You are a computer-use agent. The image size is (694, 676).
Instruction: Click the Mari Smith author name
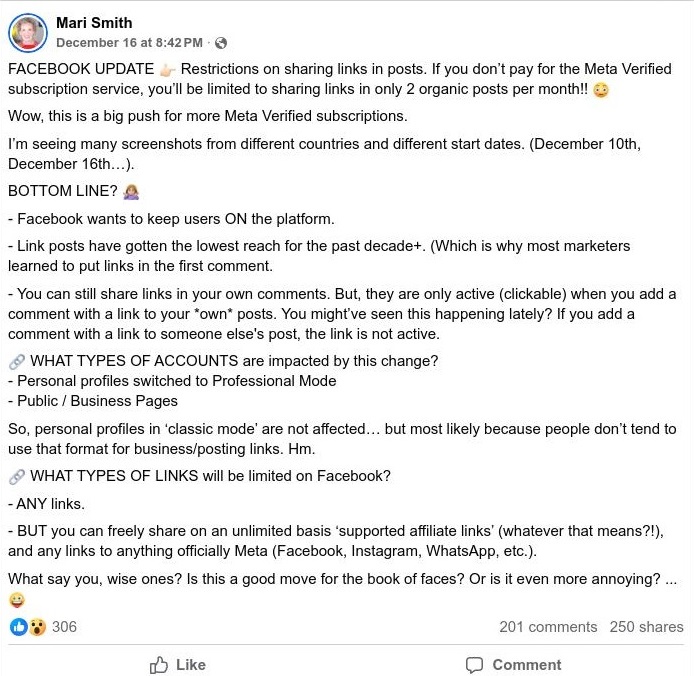[x=94, y=22]
